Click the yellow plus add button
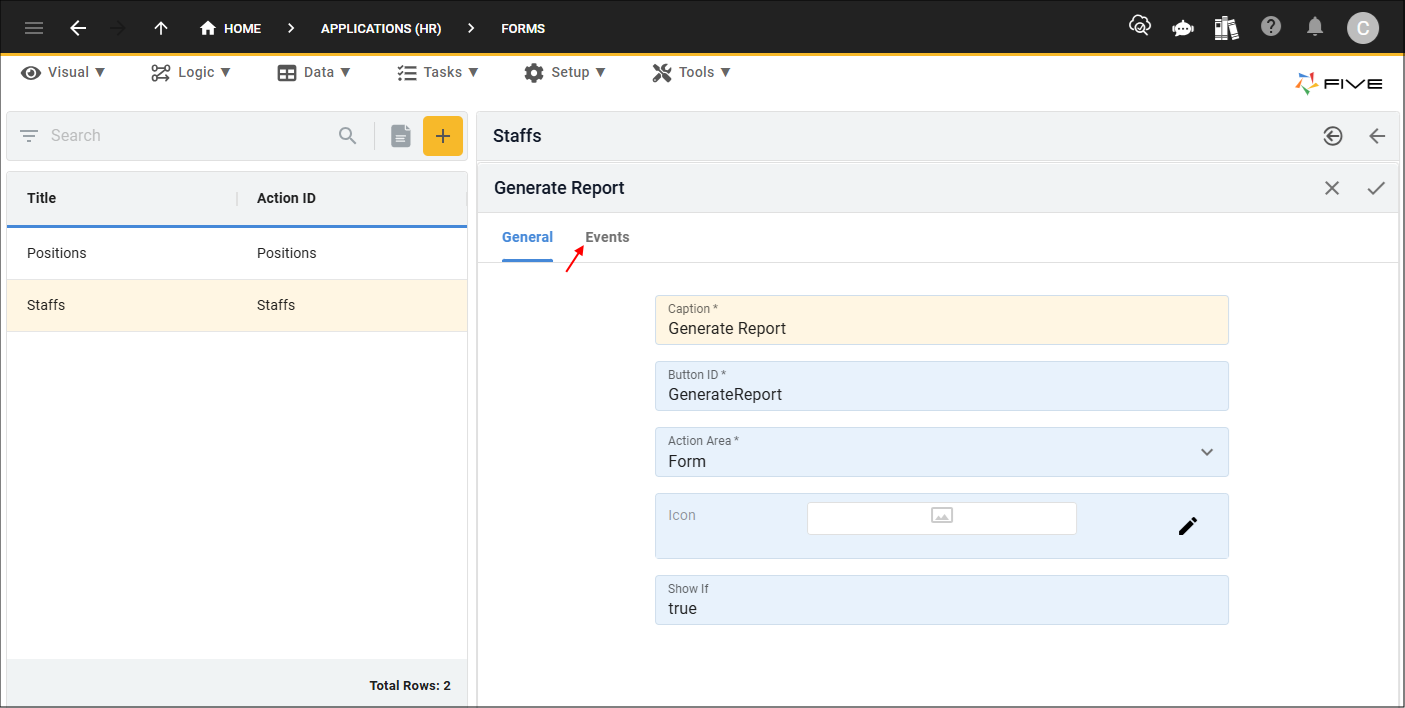Screen dimensions: 1405x708 tap(443, 136)
